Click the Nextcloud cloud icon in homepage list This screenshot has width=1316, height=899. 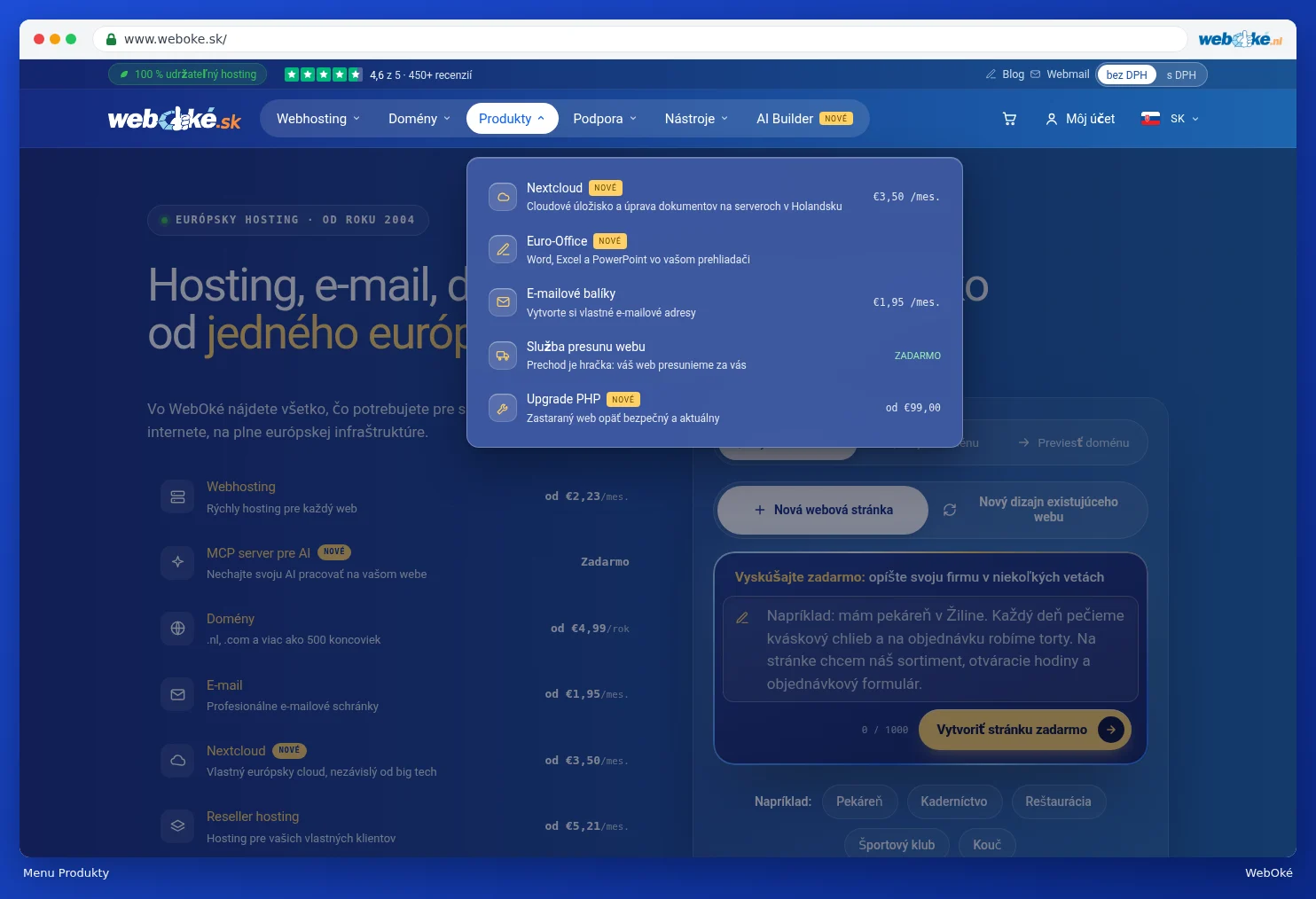pyautogui.click(x=177, y=761)
